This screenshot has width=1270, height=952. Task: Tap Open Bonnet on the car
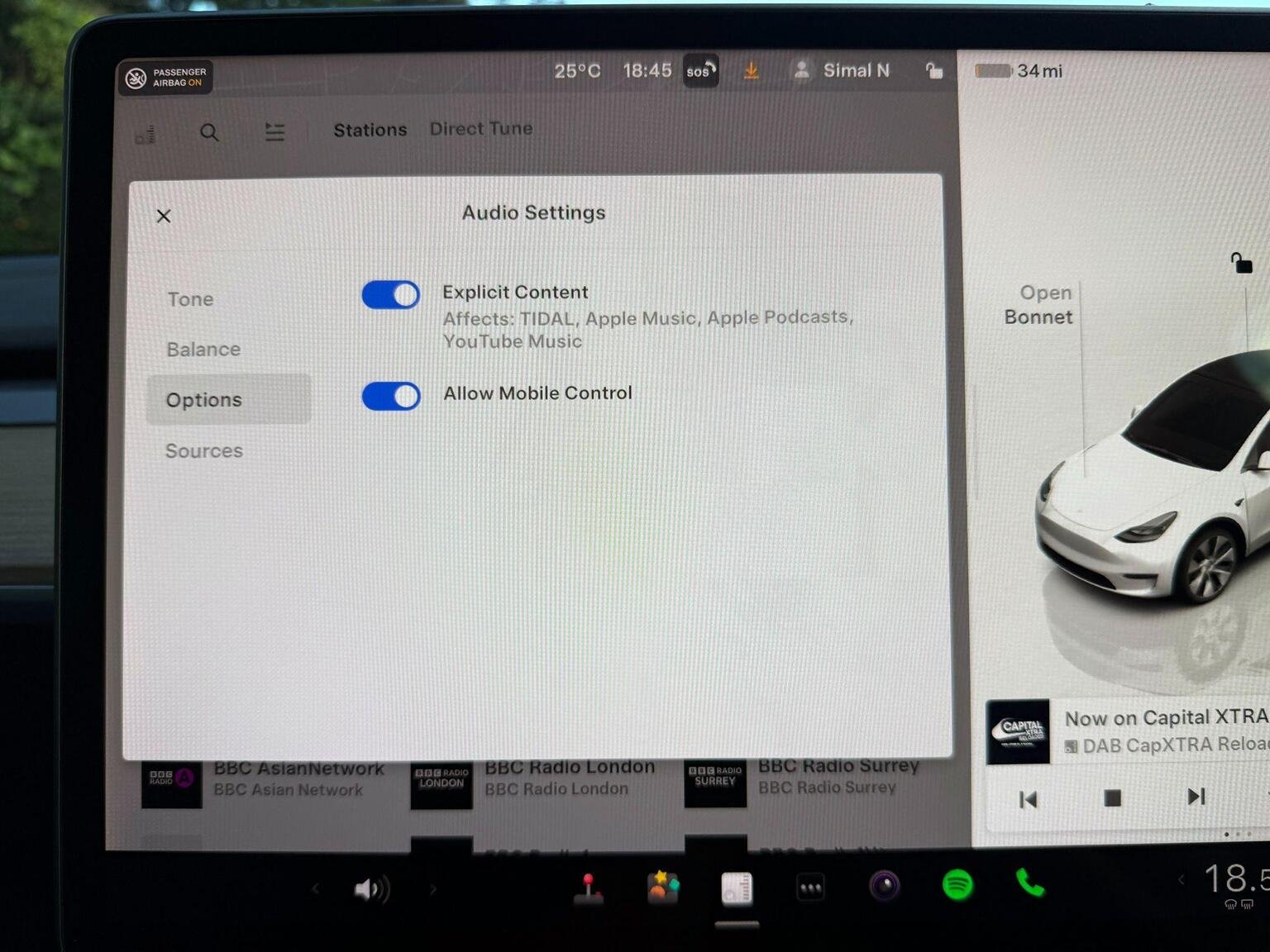1038,305
